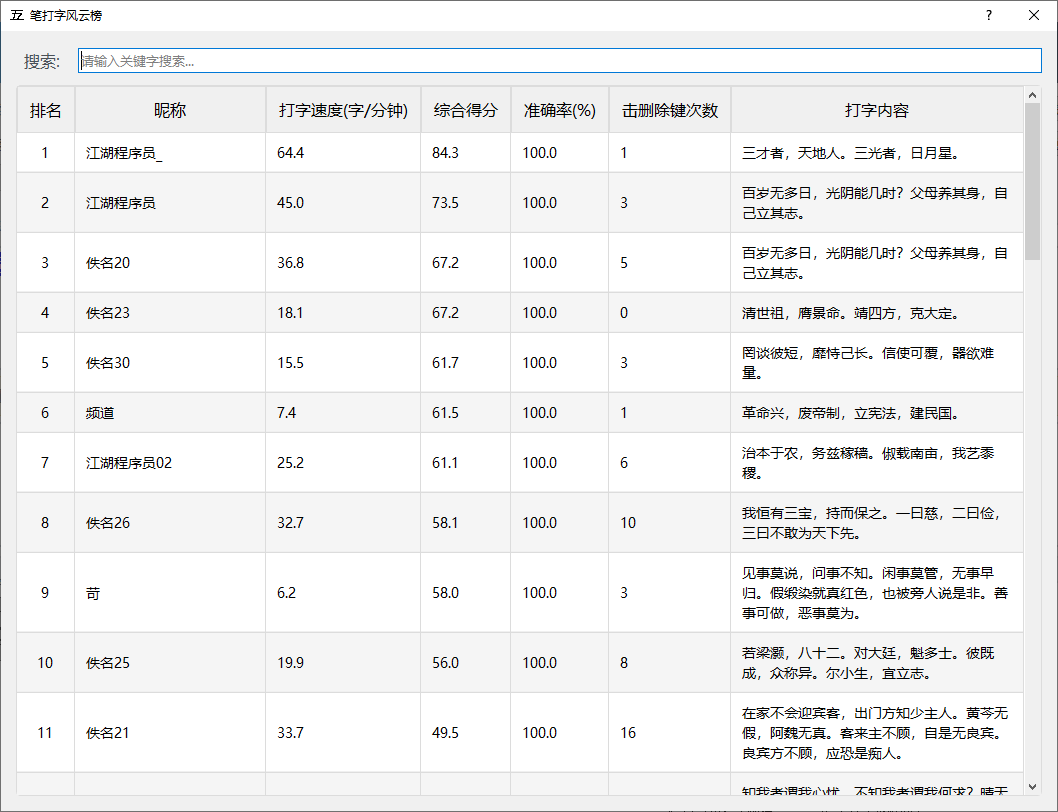
Task: Click the vertical scrollbar thumb
Action: pos(1033,180)
